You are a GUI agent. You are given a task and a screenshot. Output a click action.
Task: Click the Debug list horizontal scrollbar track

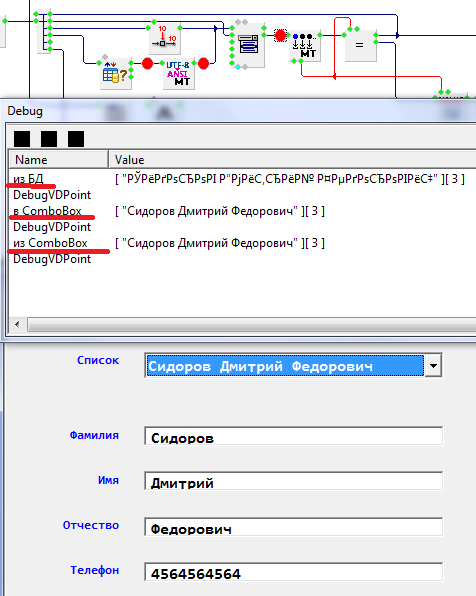pyautogui.click(x=251, y=324)
